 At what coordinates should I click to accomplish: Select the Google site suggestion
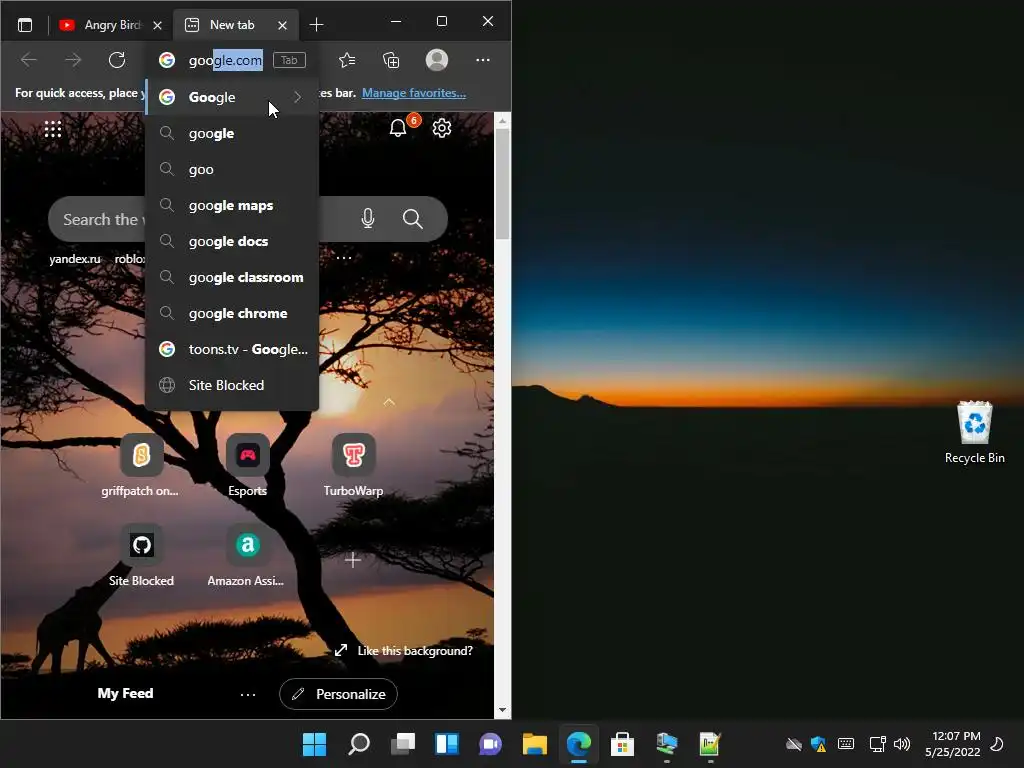click(x=232, y=97)
